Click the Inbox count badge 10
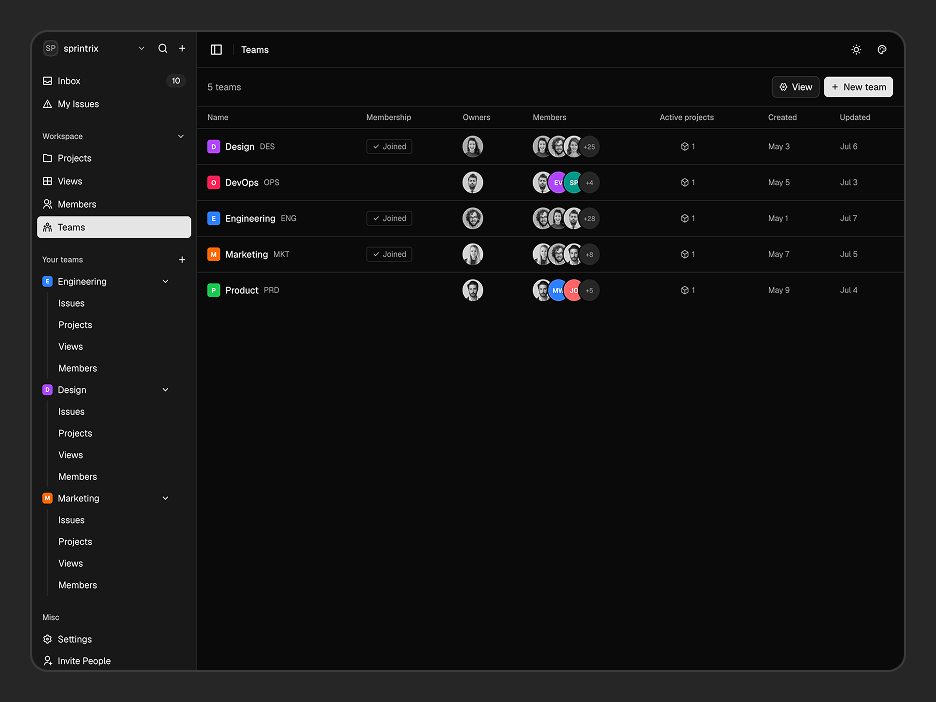The image size is (936, 702). point(176,81)
